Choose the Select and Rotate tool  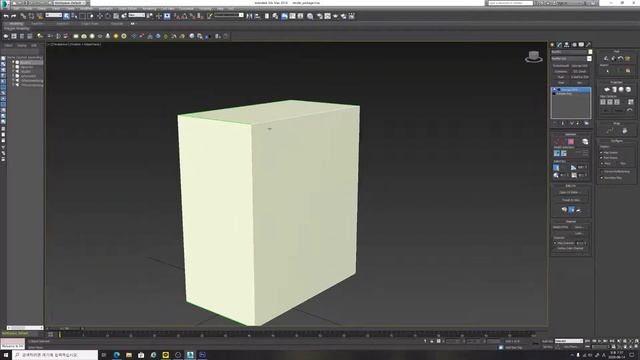click(x=108, y=16)
